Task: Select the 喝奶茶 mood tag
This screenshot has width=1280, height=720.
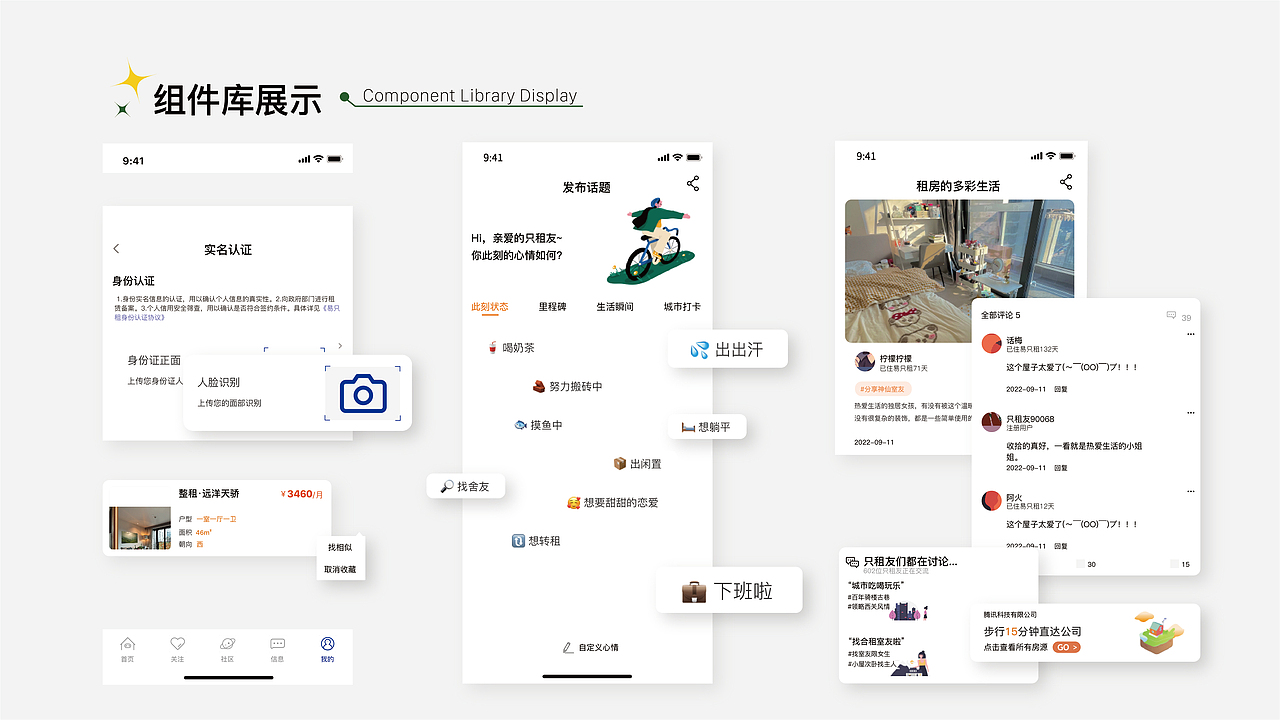Action: 511,348
